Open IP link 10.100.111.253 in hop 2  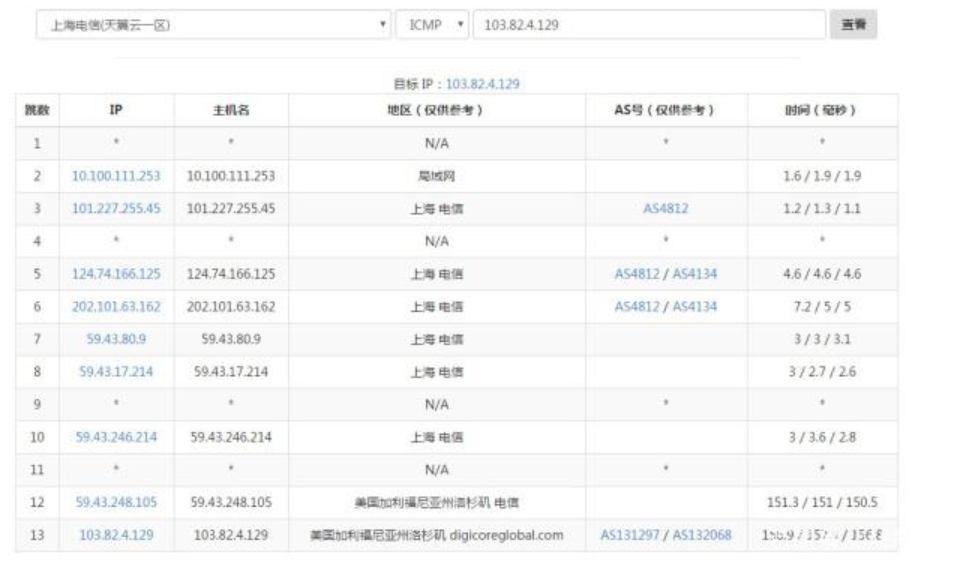(x=116, y=176)
